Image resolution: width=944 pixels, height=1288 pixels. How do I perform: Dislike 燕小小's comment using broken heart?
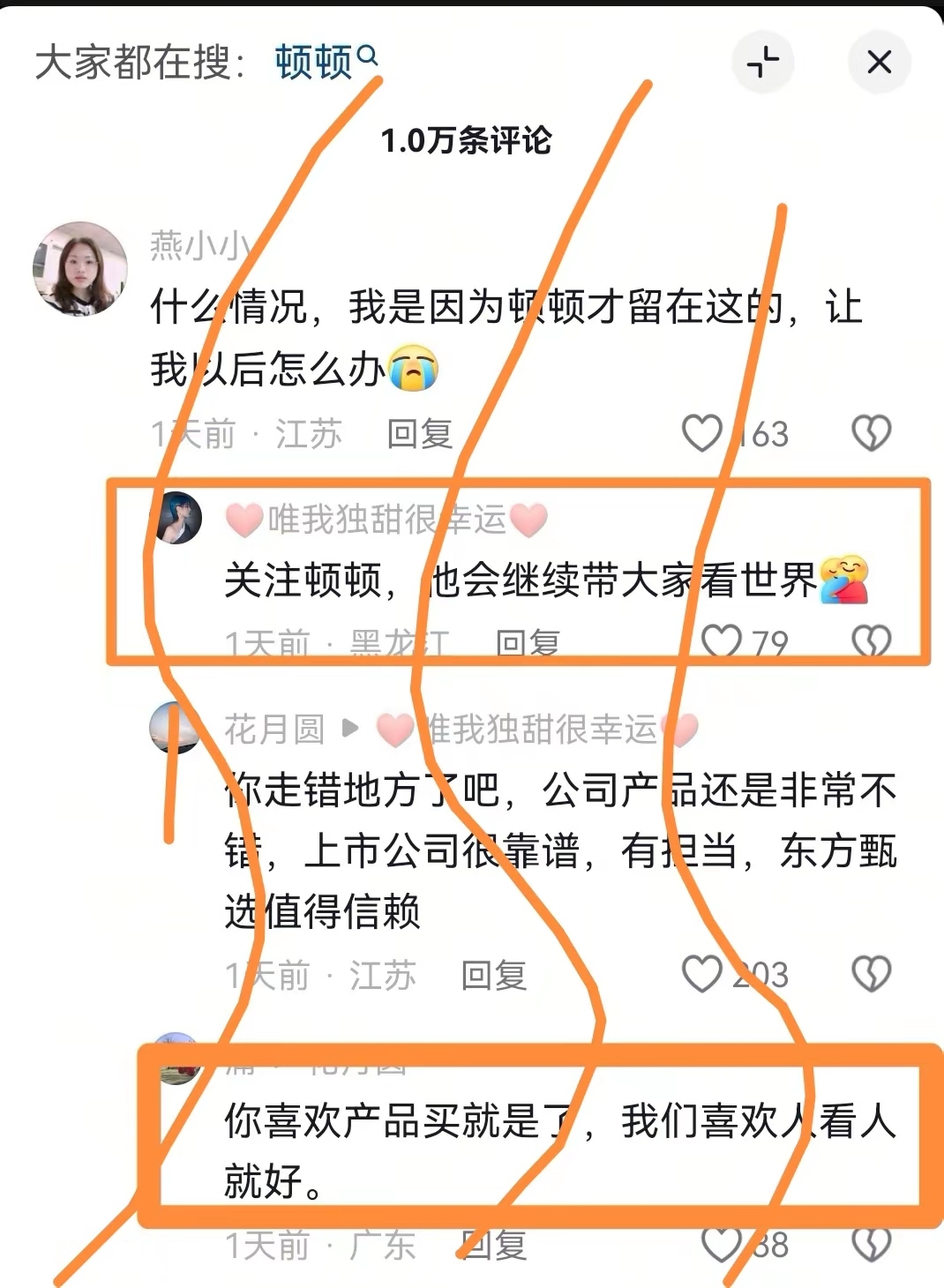pyautogui.click(x=872, y=433)
